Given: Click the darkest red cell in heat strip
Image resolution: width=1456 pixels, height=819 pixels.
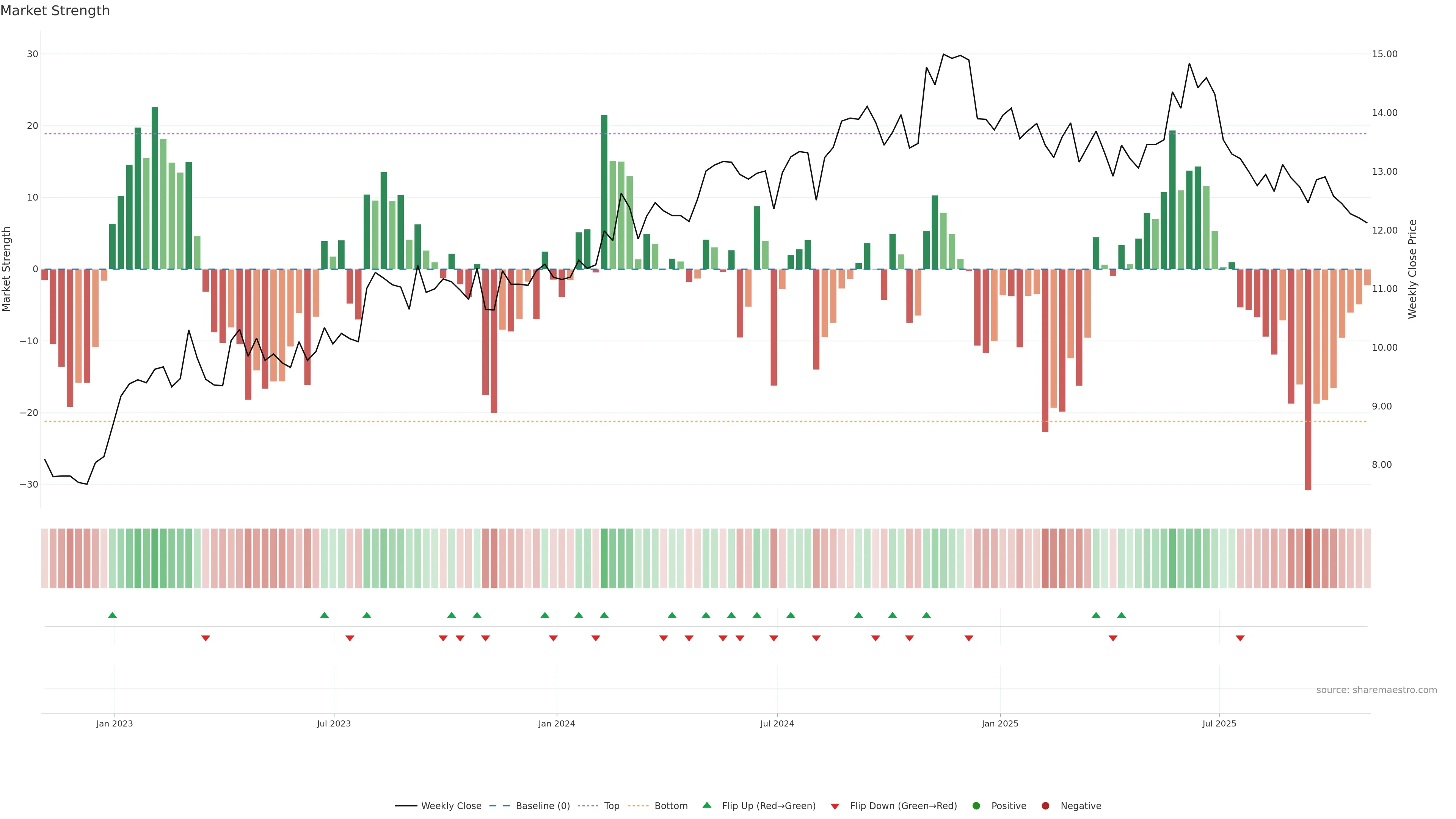Looking at the screenshot, I should point(1308,559).
